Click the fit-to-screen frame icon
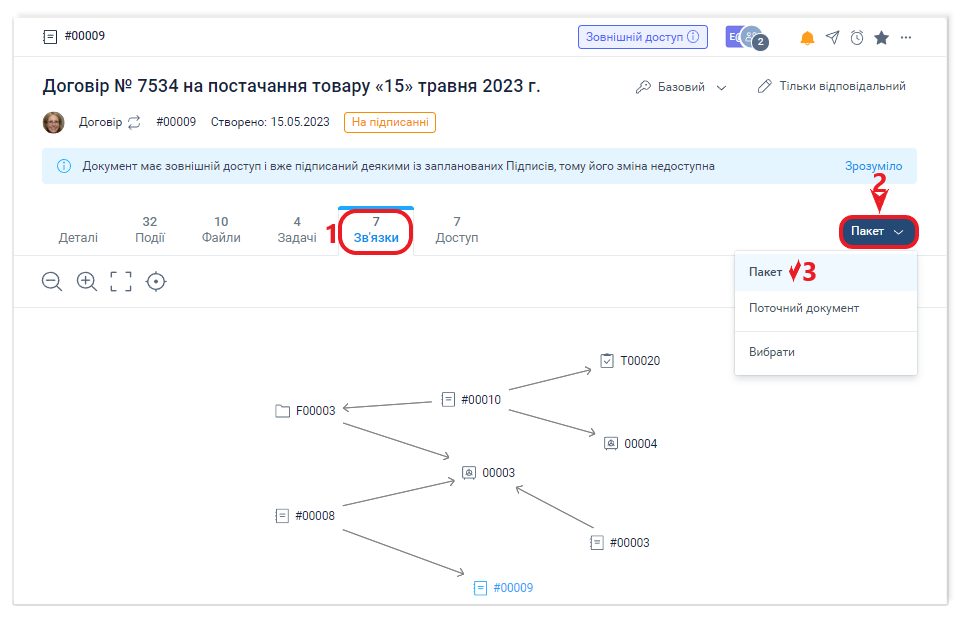Screen dimensions: 965x620 121,282
